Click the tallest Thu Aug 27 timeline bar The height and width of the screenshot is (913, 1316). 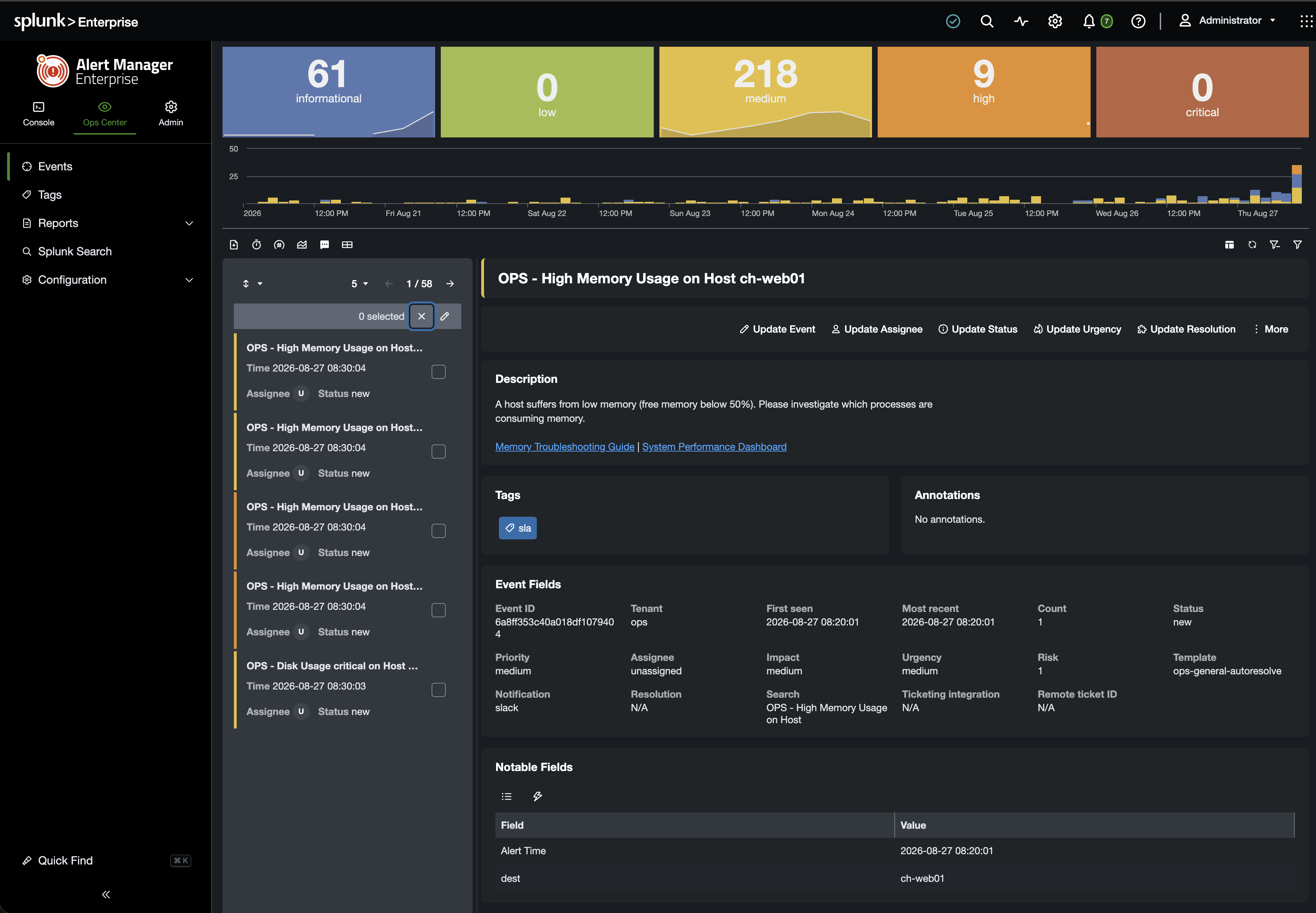click(x=1297, y=184)
